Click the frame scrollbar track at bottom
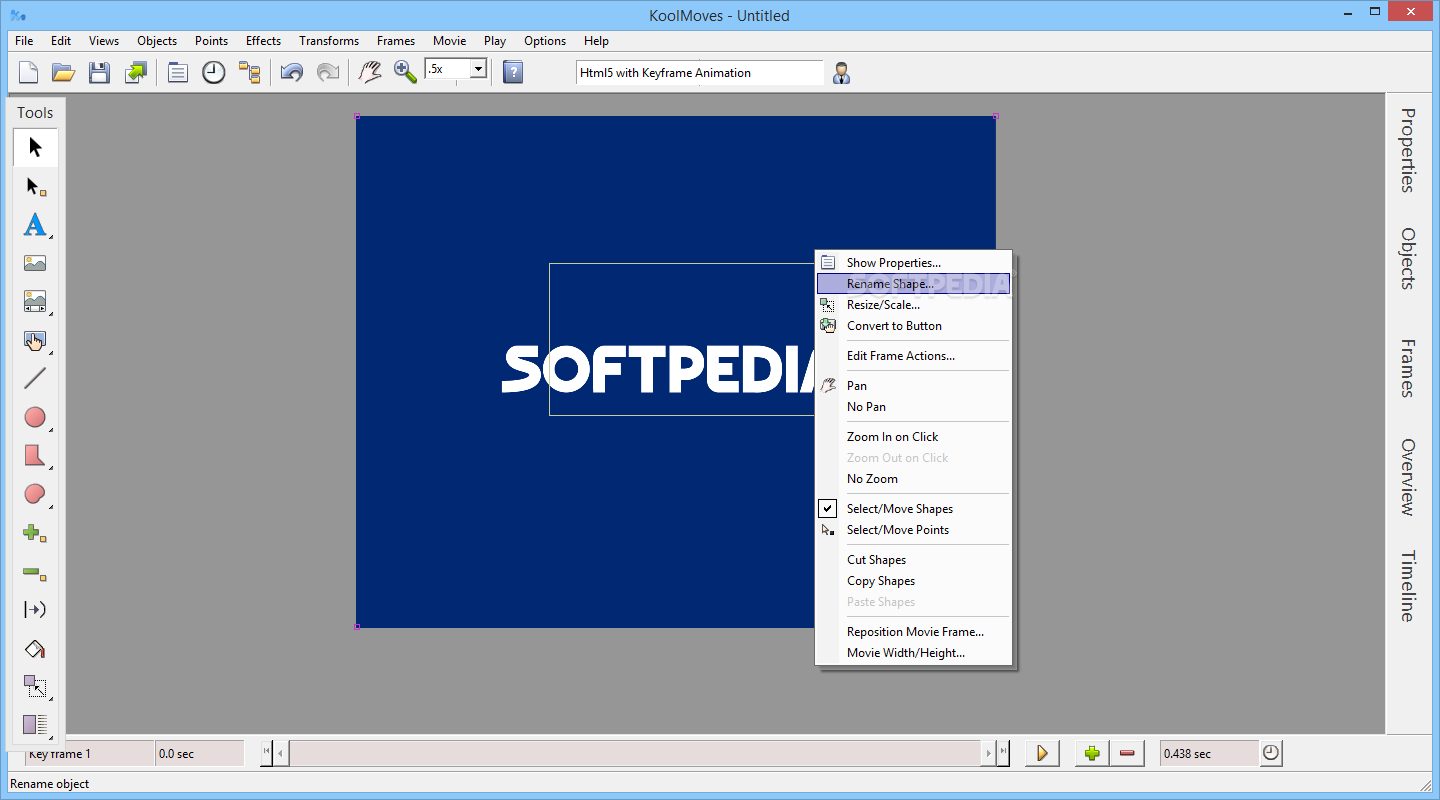The width and height of the screenshot is (1440, 800). pos(636,753)
